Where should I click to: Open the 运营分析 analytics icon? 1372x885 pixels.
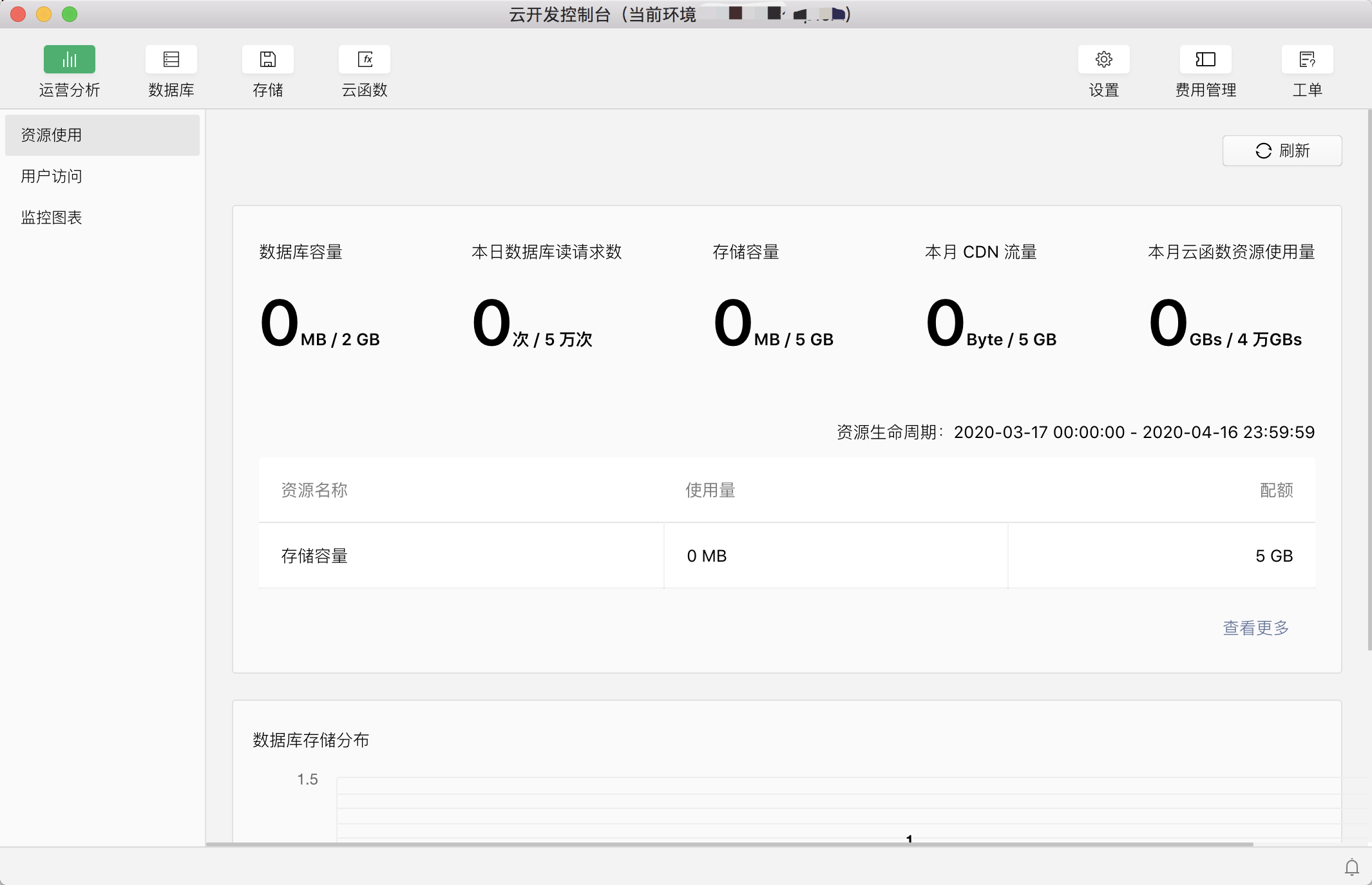[x=70, y=60]
